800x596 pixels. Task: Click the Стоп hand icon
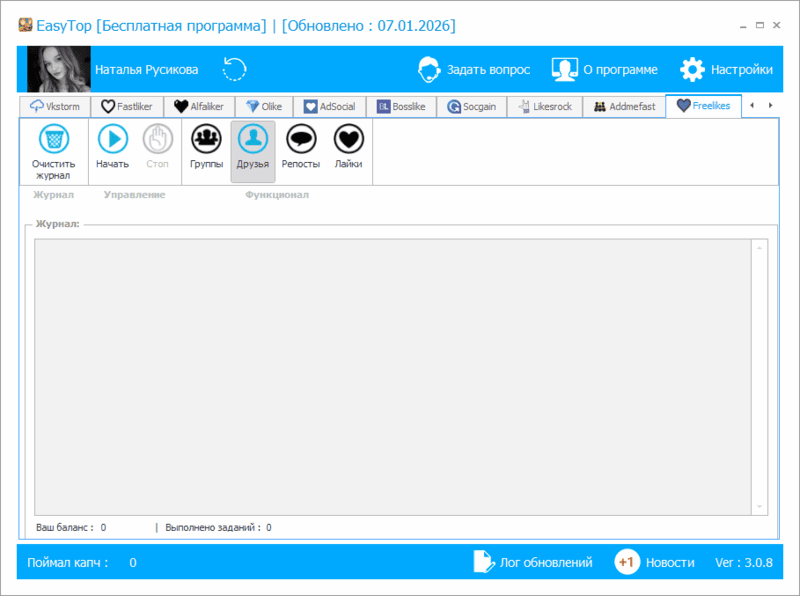click(158, 139)
